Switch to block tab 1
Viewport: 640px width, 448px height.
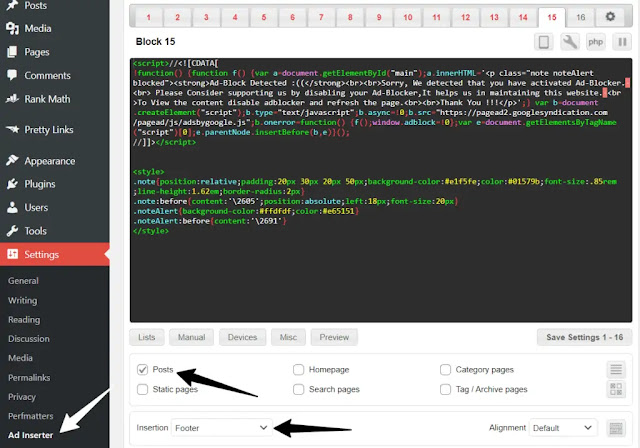(149, 18)
